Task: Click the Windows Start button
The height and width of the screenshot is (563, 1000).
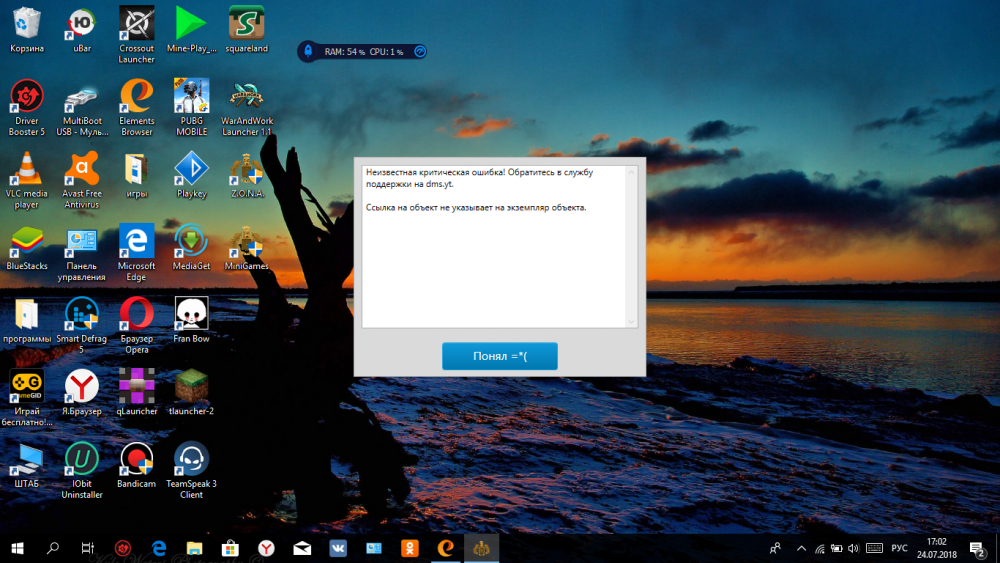Action: pos(18,548)
